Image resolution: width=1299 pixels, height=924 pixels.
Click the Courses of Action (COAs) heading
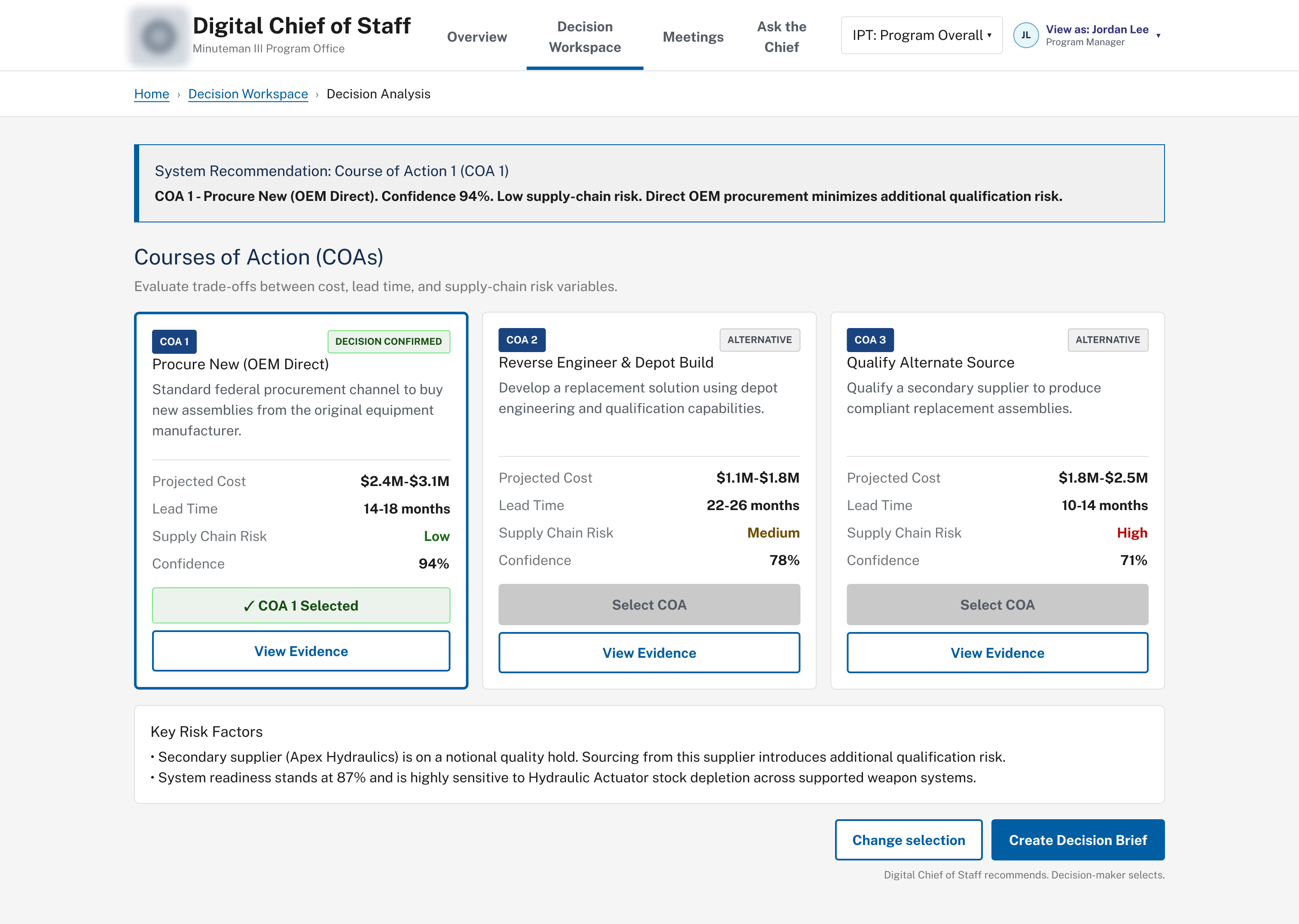(259, 257)
